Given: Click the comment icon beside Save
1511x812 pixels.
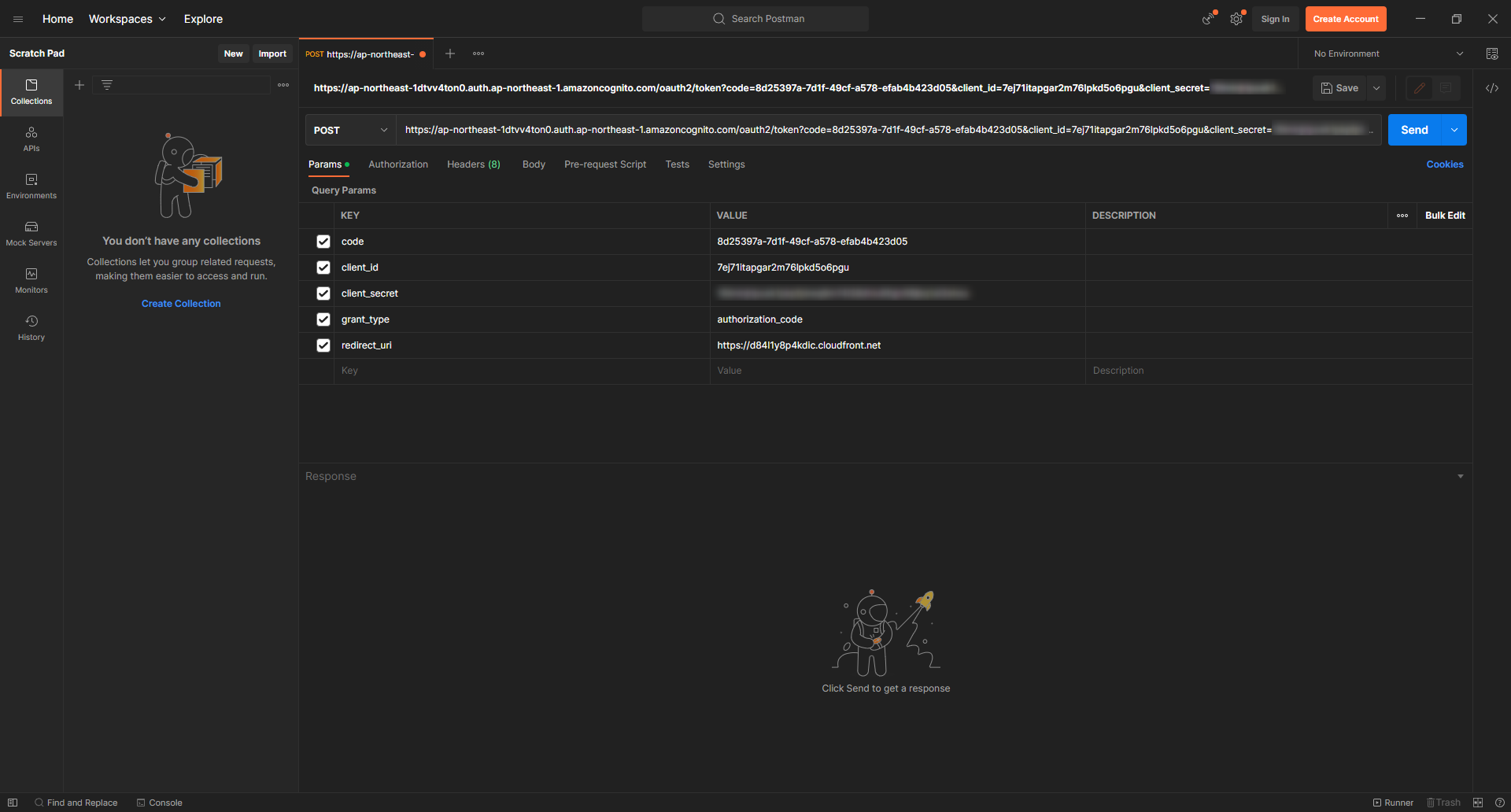Looking at the screenshot, I should 1446,88.
